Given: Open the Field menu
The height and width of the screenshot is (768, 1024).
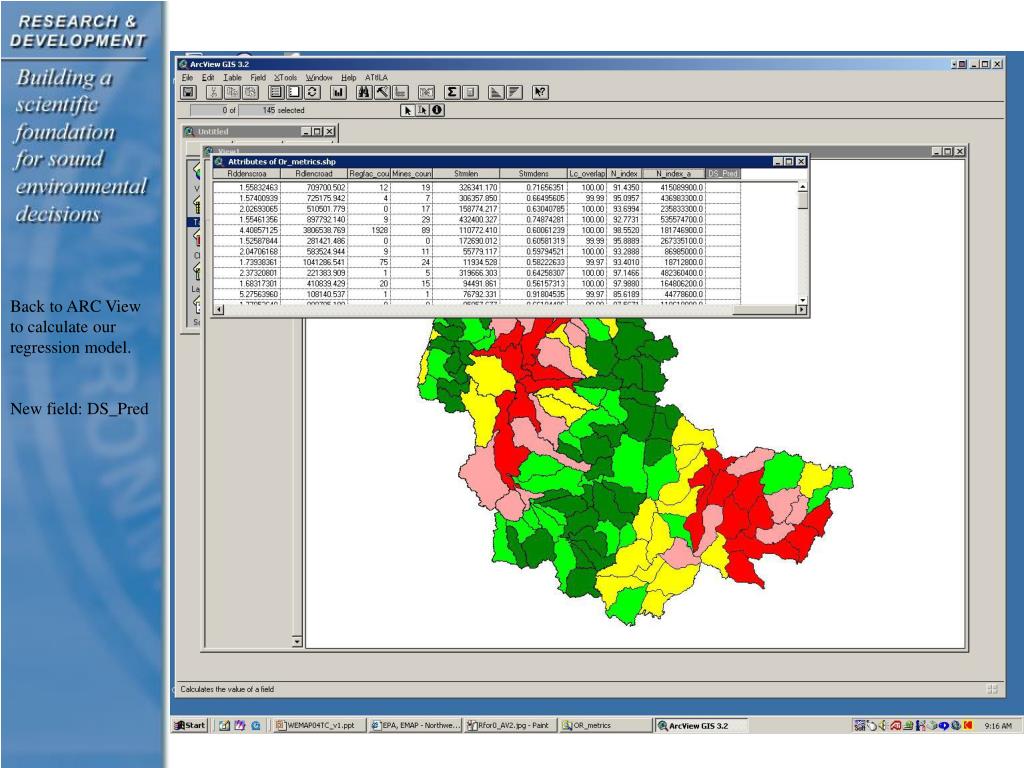Looking at the screenshot, I should click(x=258, y=77).
